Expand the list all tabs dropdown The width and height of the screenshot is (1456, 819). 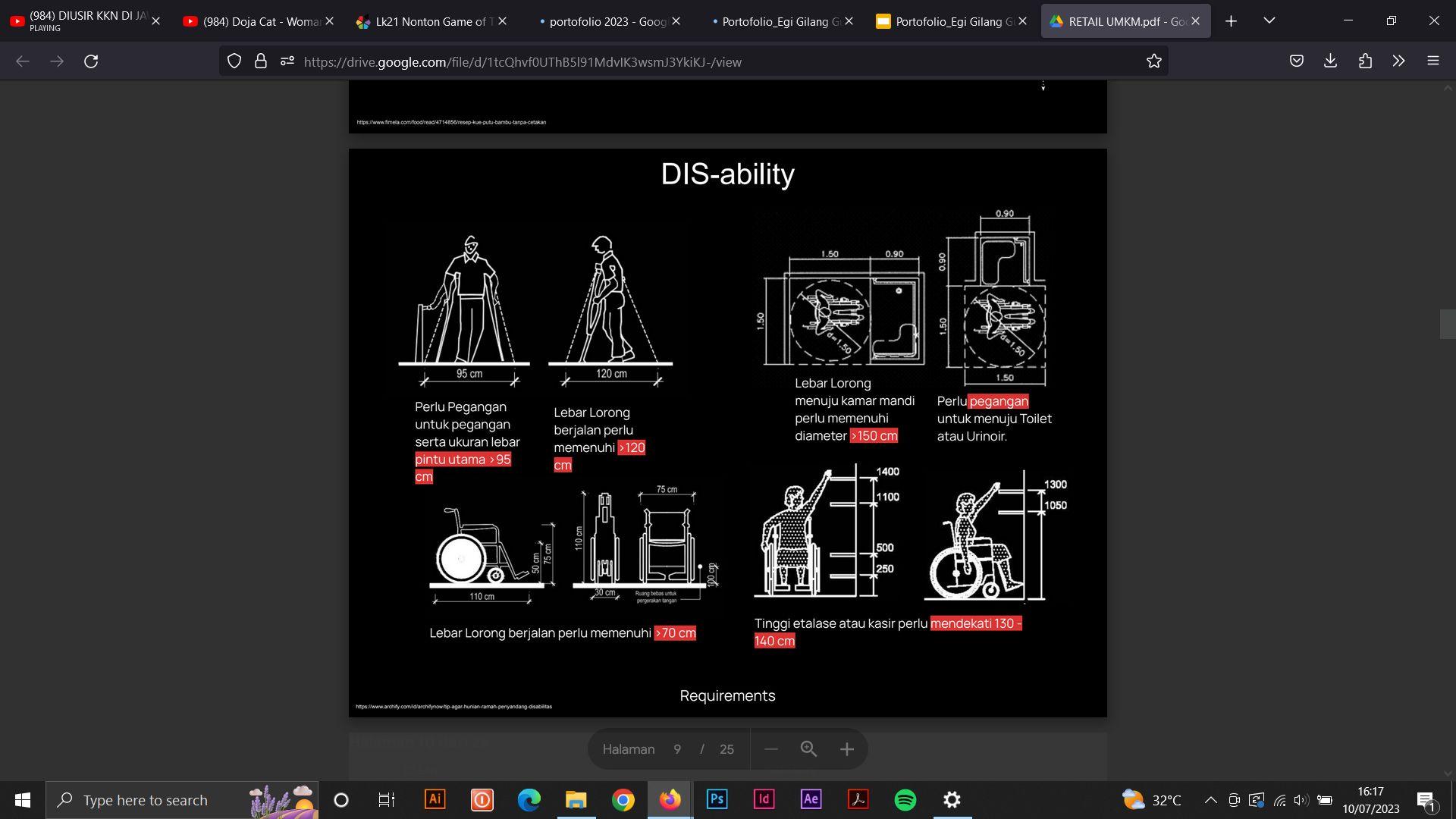[x=1269, y=20]
